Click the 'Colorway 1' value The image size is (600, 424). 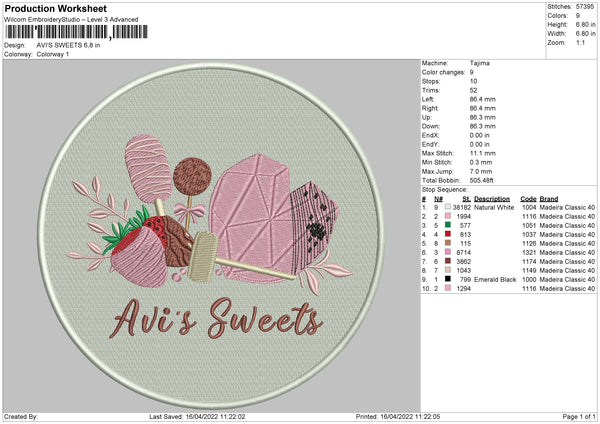(x=53, y=54)
